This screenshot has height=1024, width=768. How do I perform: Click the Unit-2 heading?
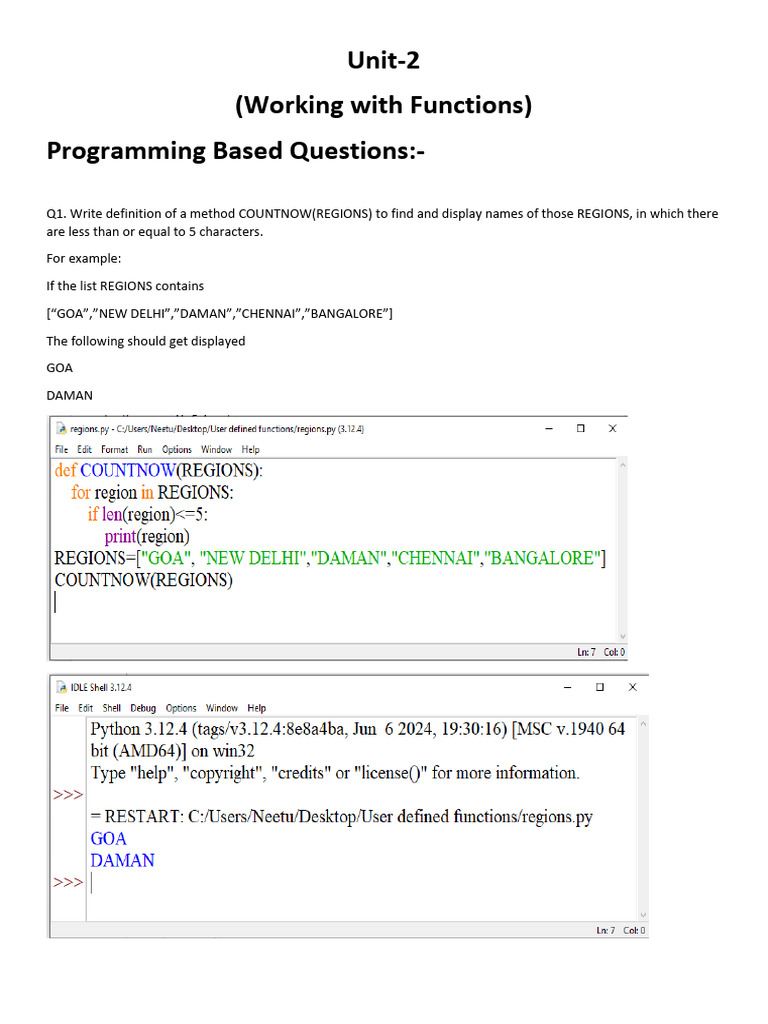click(x=383, y=60)
